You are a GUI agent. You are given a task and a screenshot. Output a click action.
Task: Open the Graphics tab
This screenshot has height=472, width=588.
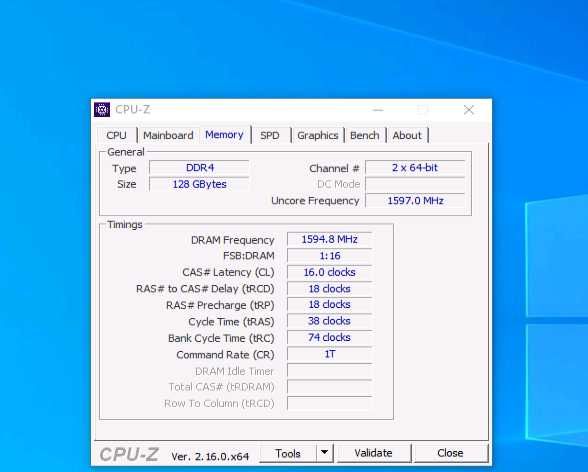[318, 135]
